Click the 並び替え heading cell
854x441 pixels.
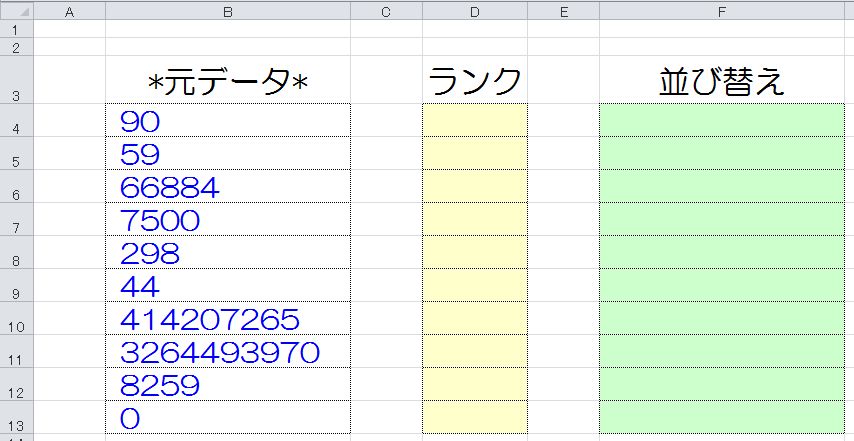click(x=722, y=79)
